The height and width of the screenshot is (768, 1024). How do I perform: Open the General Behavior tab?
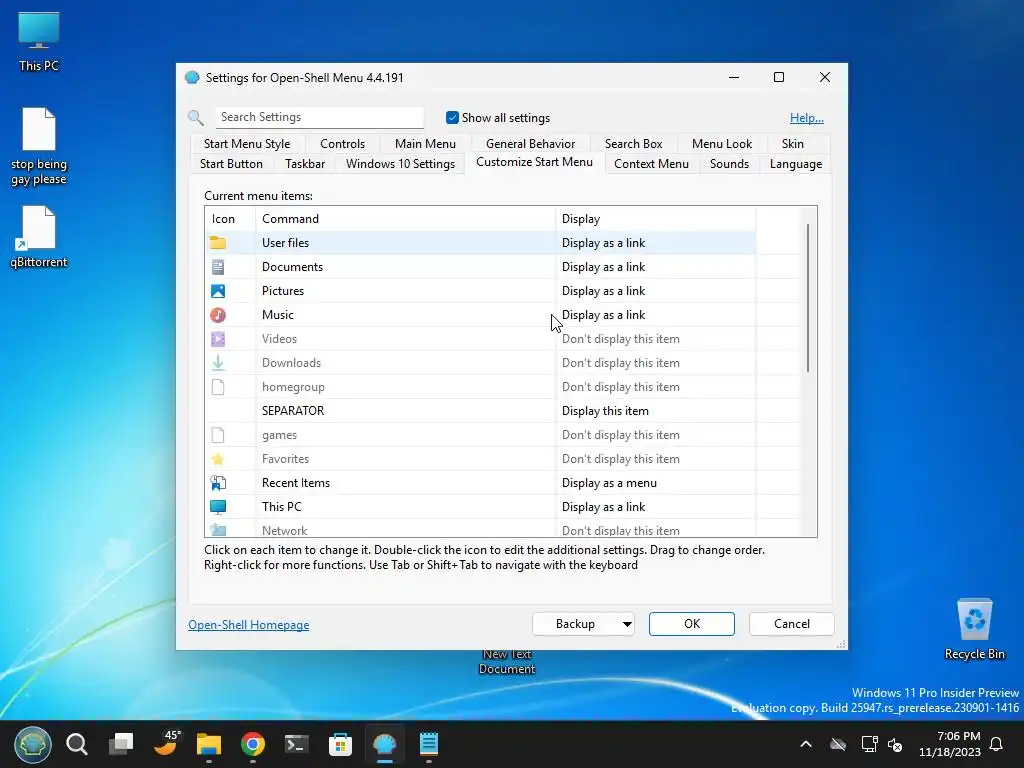click(x=530, y=144)
